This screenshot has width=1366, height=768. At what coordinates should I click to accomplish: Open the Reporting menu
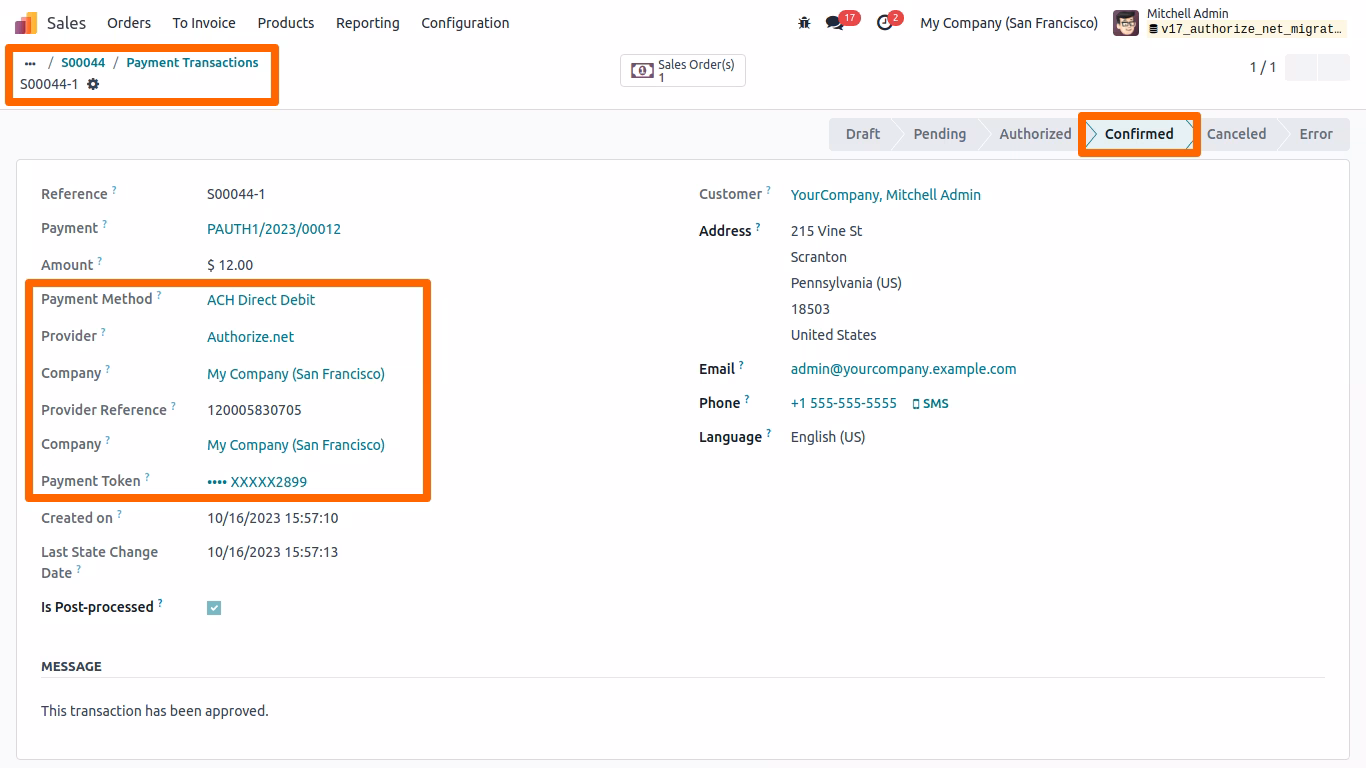368,23
